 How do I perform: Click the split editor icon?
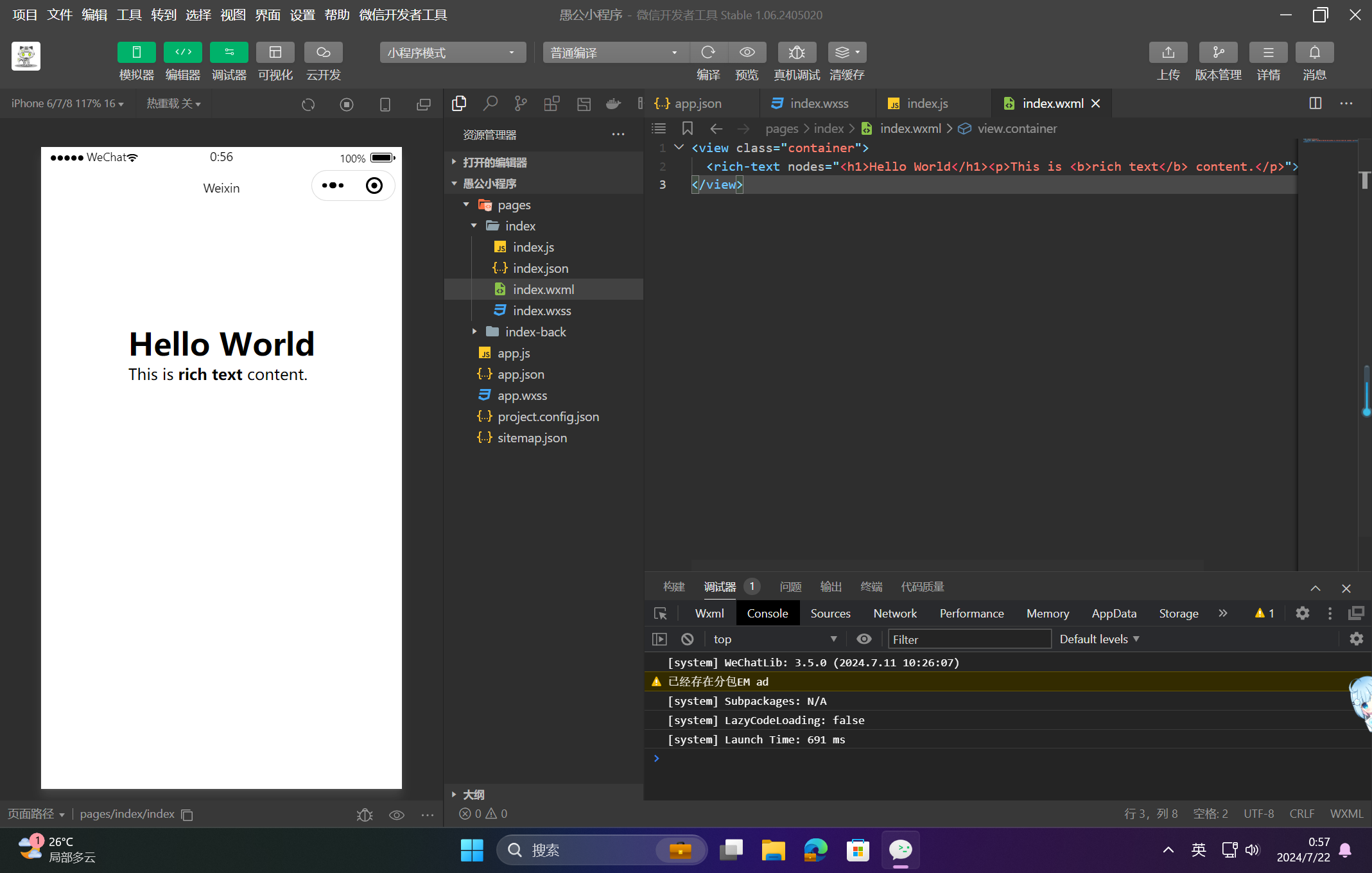tap(1316, 103)
